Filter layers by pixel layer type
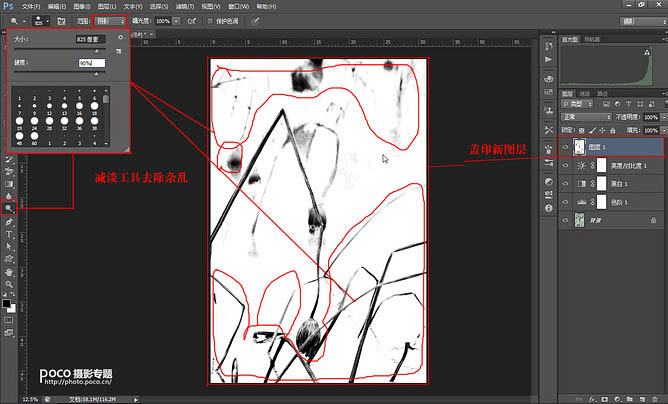668x404 pixels. (606, 104)
